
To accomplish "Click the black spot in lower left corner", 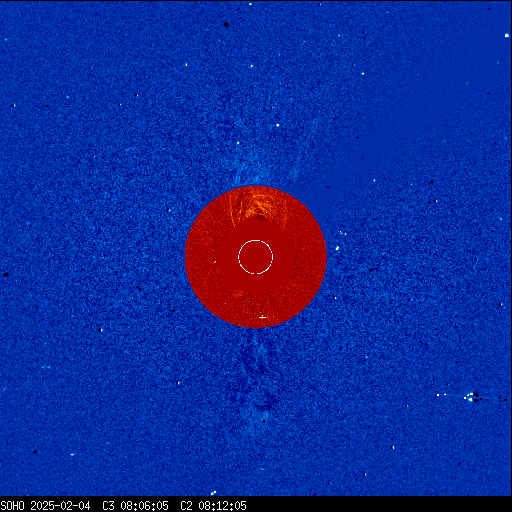I will tap(35, 452).
